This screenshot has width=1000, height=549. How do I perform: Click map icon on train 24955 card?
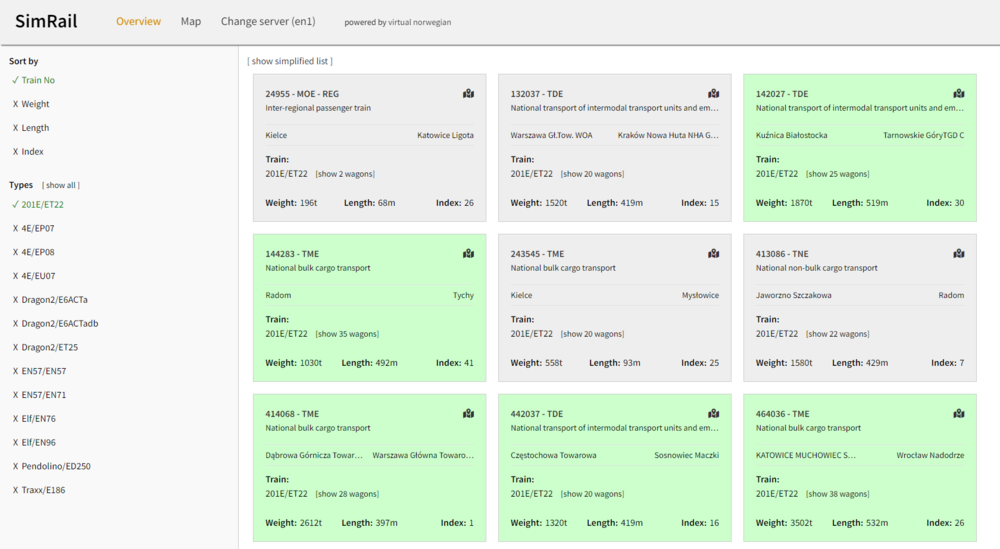pyautogui.click(x=468, y=94)
